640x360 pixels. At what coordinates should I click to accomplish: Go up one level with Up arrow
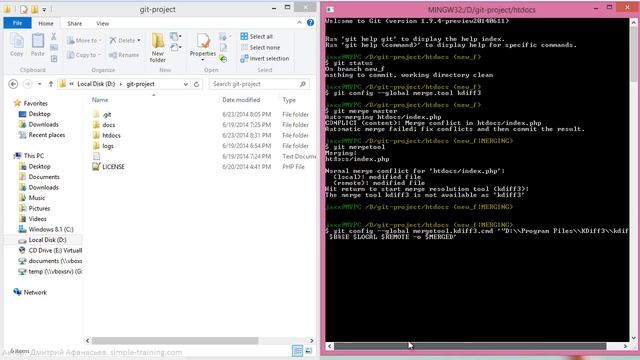click(51, 84)
